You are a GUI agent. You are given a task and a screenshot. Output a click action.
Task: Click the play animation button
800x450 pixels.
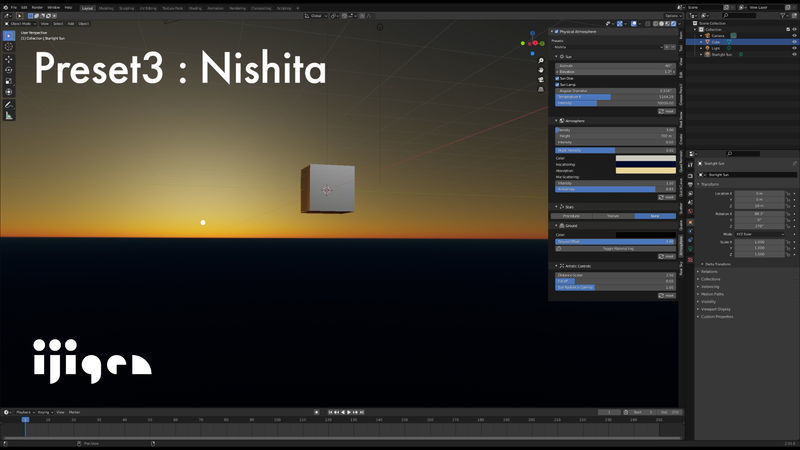(x=349, y=412)
